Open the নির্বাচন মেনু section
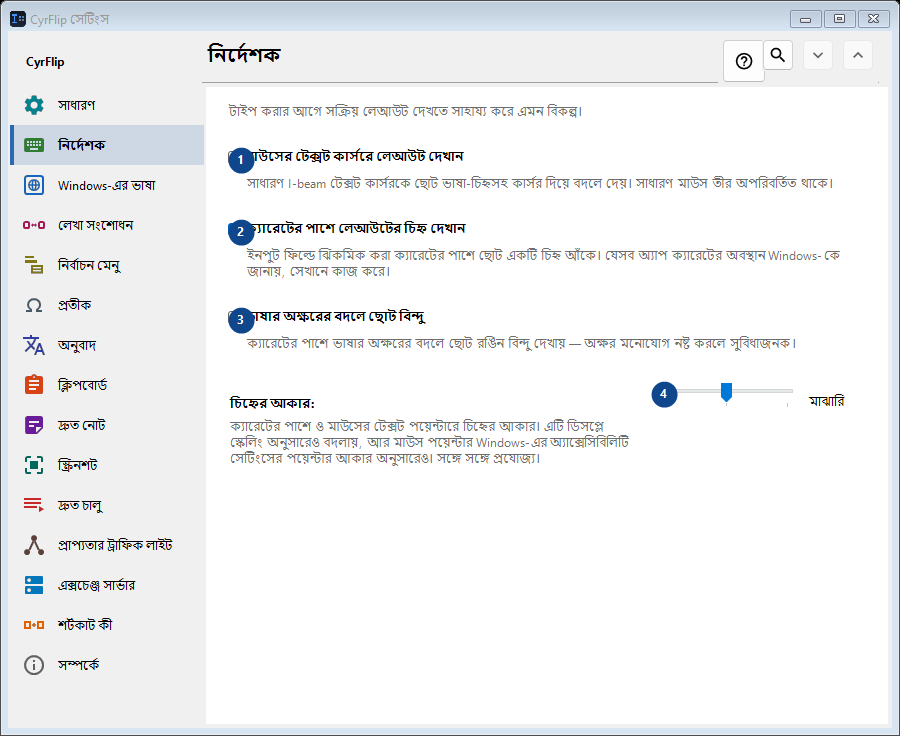900x736 pixels. (x=107, y=265)
